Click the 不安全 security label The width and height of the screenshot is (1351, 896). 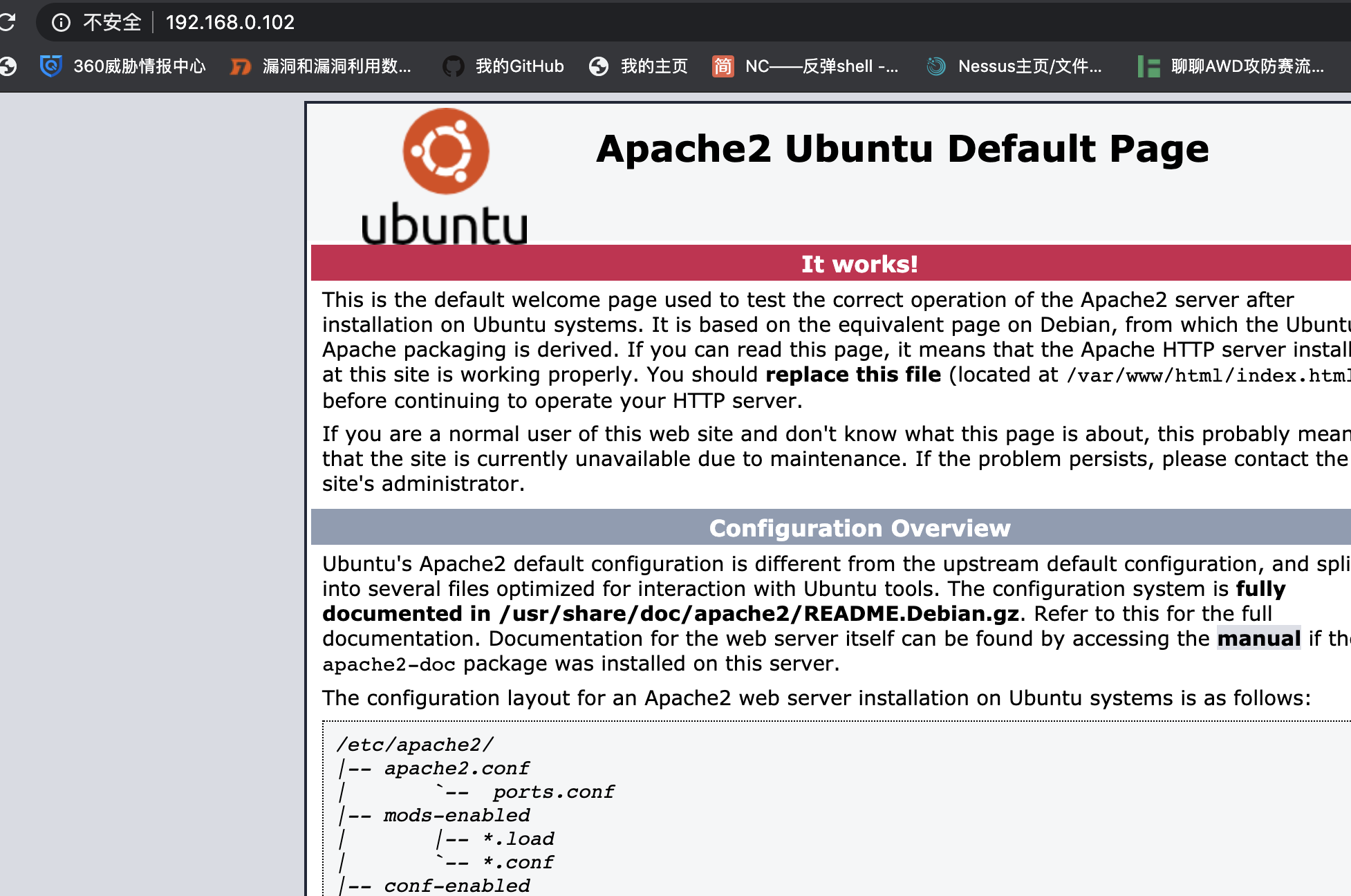(x=111, y=23)
